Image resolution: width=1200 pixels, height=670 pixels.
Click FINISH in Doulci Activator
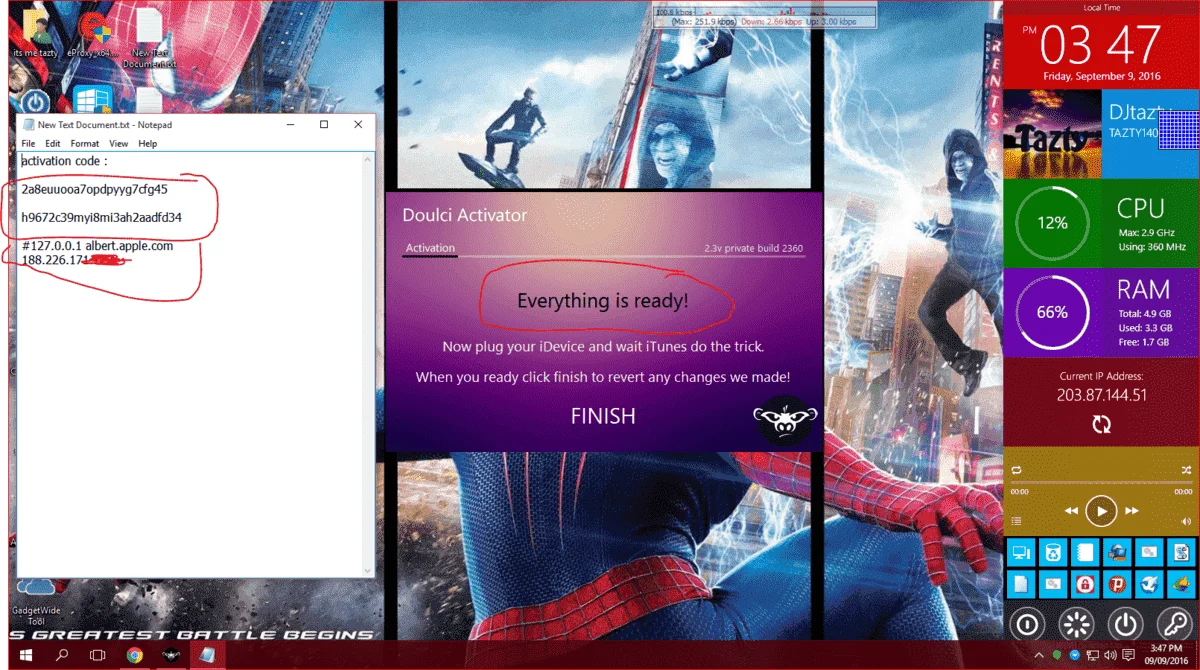[x=603, y=416]
